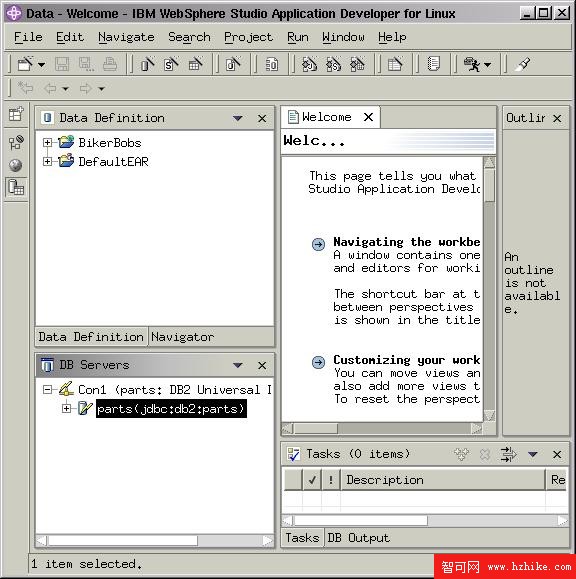The height and width of the screenshot is (579, 576).
Task: Select the Data perspective shortcut icon
Action: click(x=16, y=187)
